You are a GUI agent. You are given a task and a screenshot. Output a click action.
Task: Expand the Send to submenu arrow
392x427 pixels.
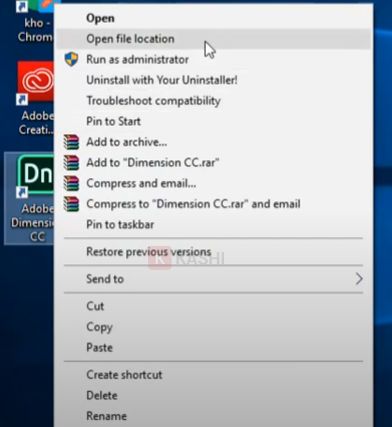[x=359, y=279]
